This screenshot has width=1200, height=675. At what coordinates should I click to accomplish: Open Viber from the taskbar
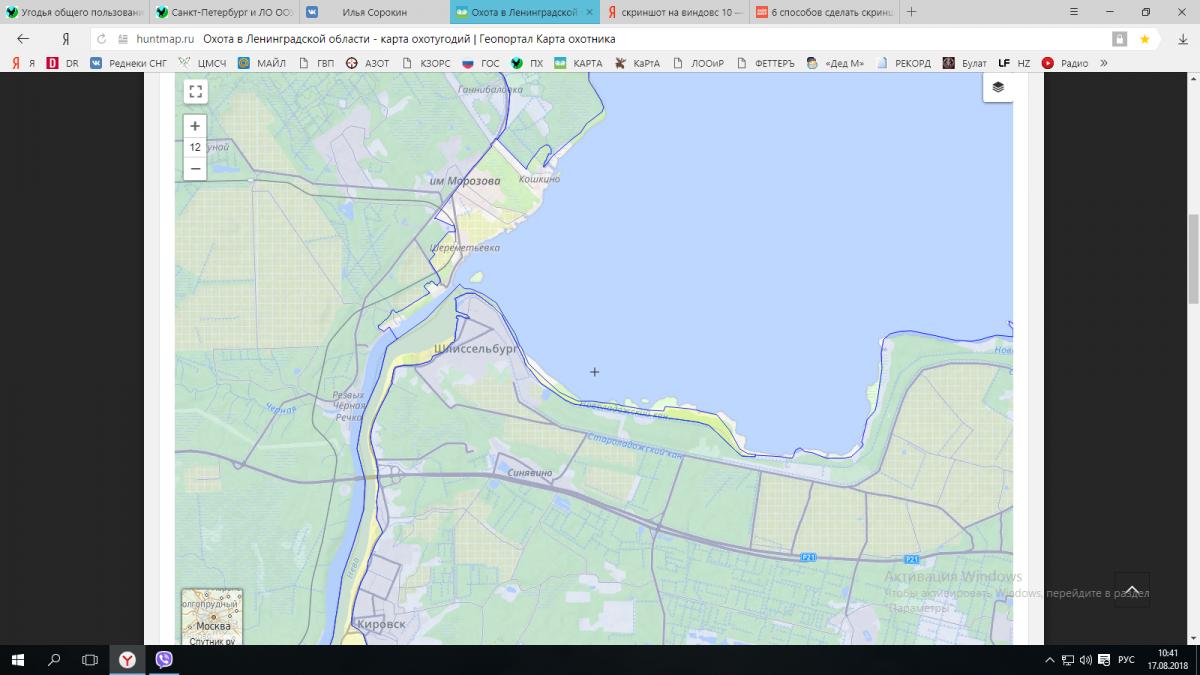point(164,660)
